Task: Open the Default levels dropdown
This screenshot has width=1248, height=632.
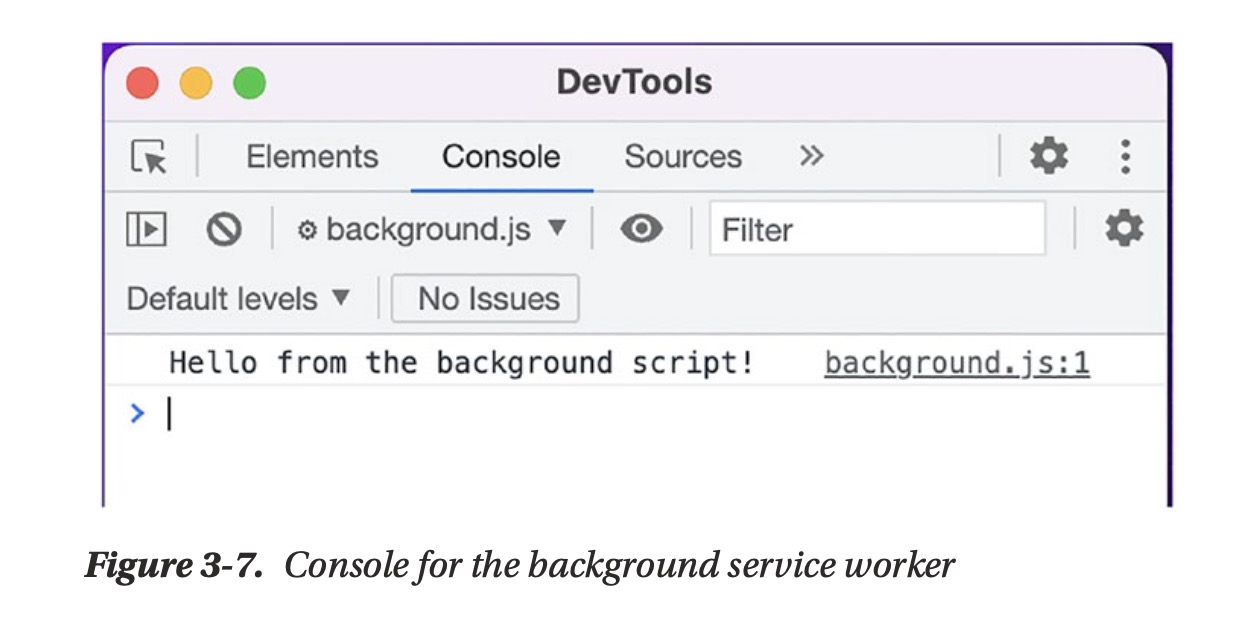Action: click(239, 298)
